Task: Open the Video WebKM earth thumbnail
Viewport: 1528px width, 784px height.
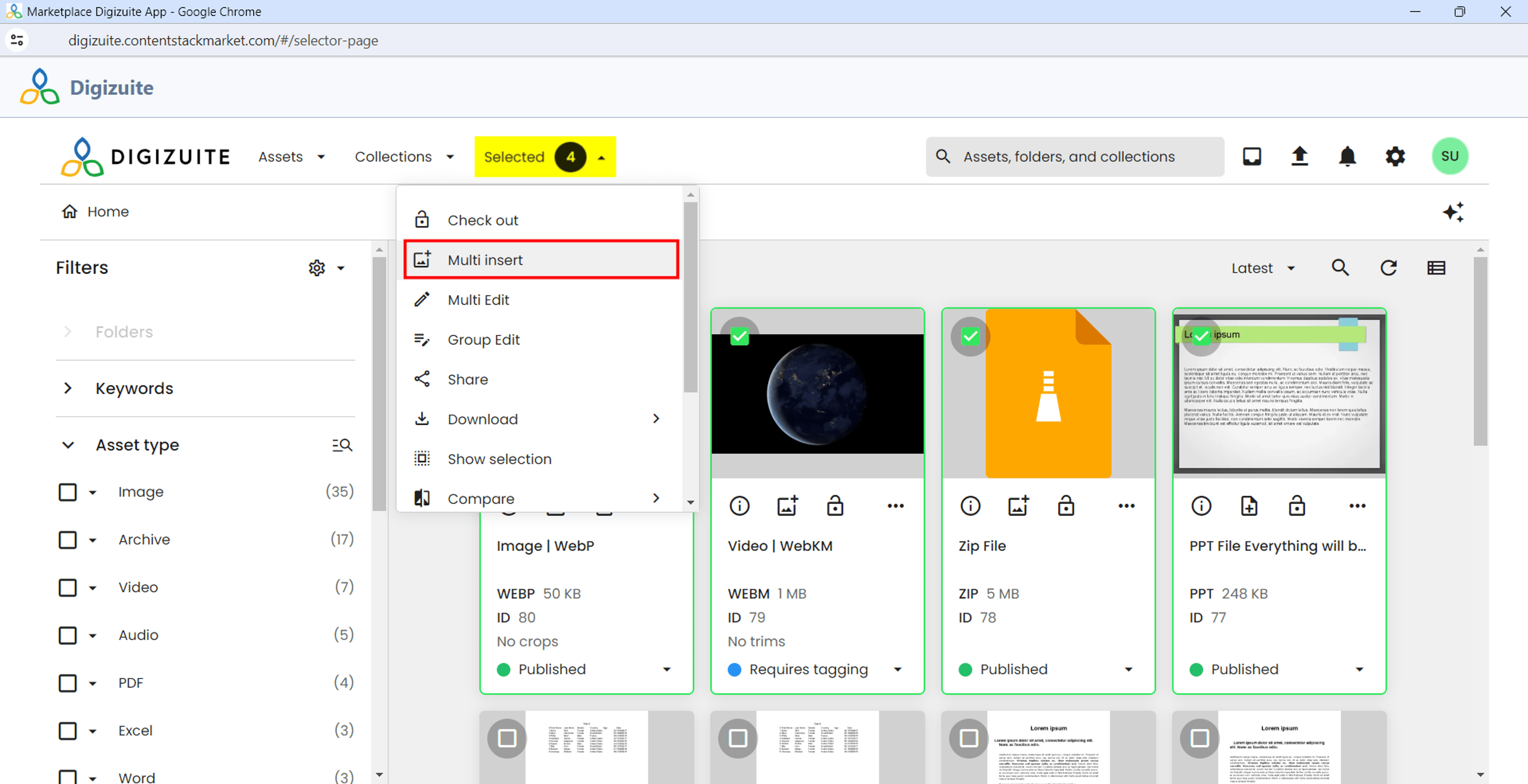Action: pyautogui.click(x=817, y=394)
